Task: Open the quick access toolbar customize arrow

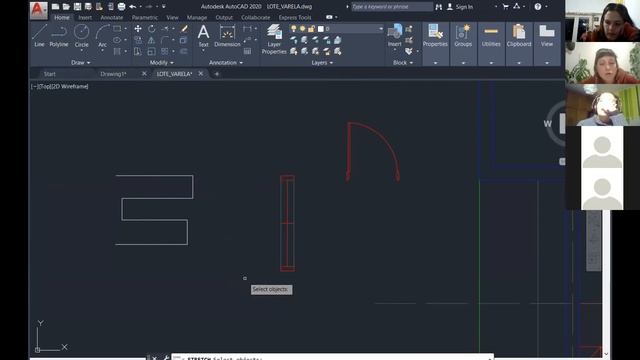Action: [164, 7]
